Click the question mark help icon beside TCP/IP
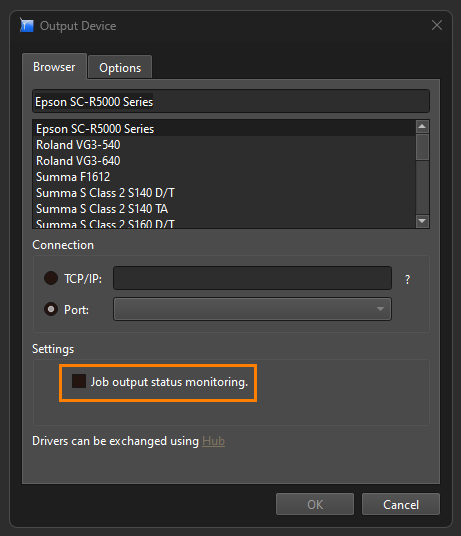The image size is (461, 536). [x=407, y=280]
